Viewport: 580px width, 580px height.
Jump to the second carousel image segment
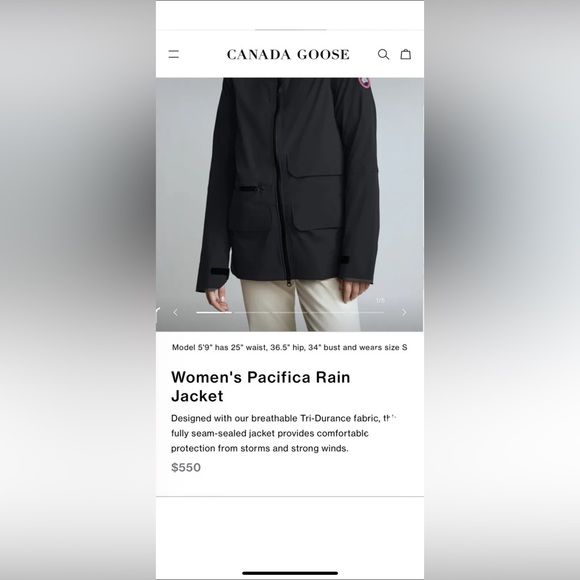[x=252, y=313]
